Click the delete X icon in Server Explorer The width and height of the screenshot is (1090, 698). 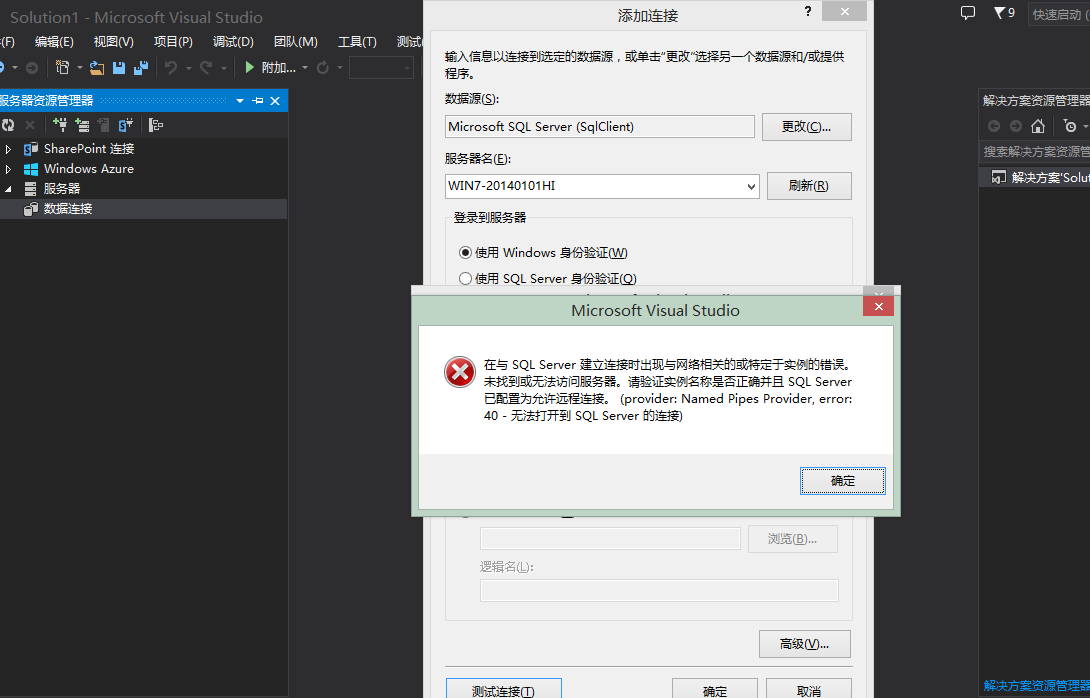coord(30,125)
